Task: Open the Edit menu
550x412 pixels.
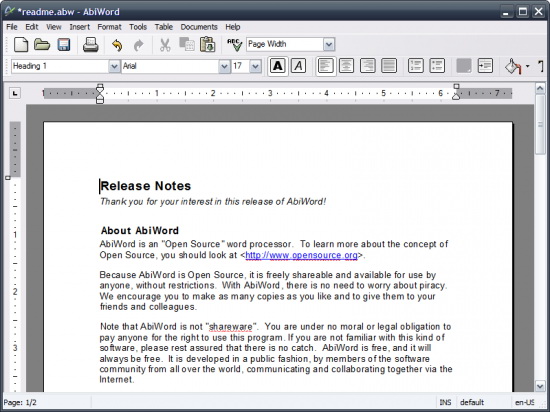Action: (32, 27)
